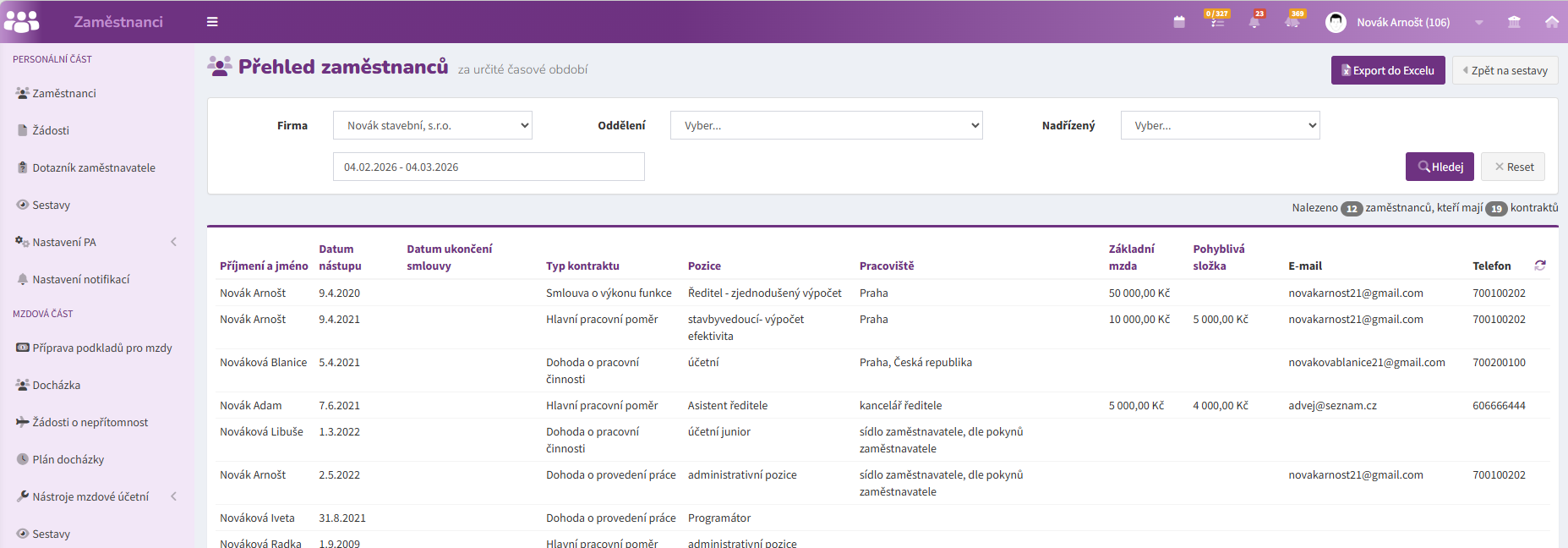The width and height of the screenshot is (1568, 548).
Task: Open Zaměstnanci in sidebar
Action: coord(64,93)
